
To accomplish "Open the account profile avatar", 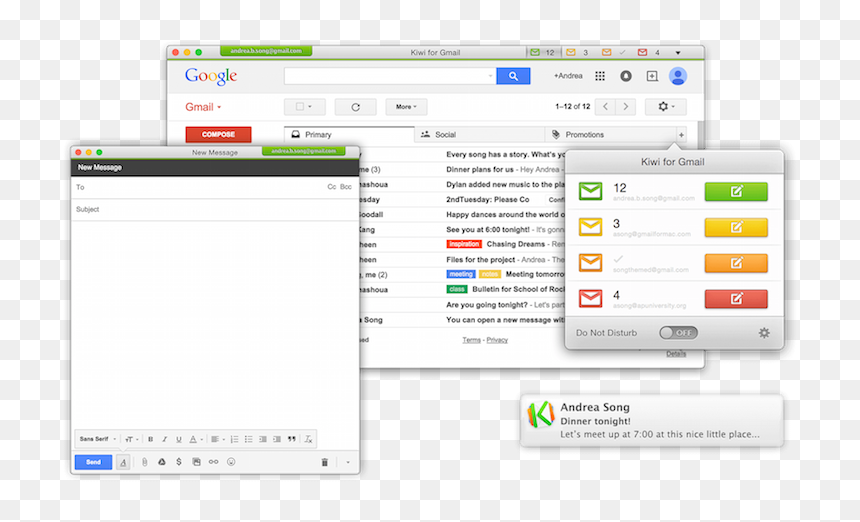I will [678, 76].
